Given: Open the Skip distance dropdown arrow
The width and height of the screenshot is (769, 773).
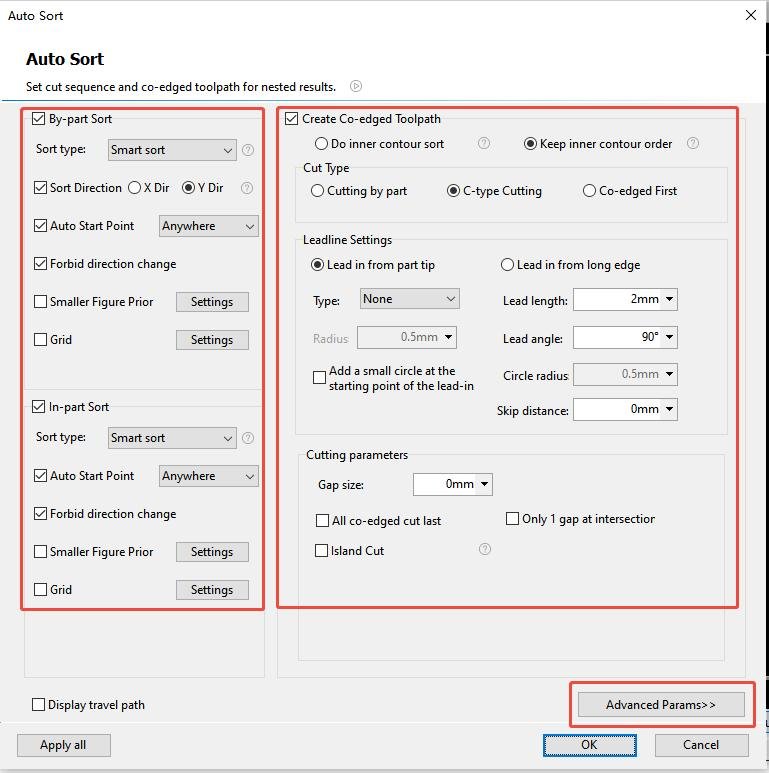Looking at the screenshot, I should click(669, 409).
